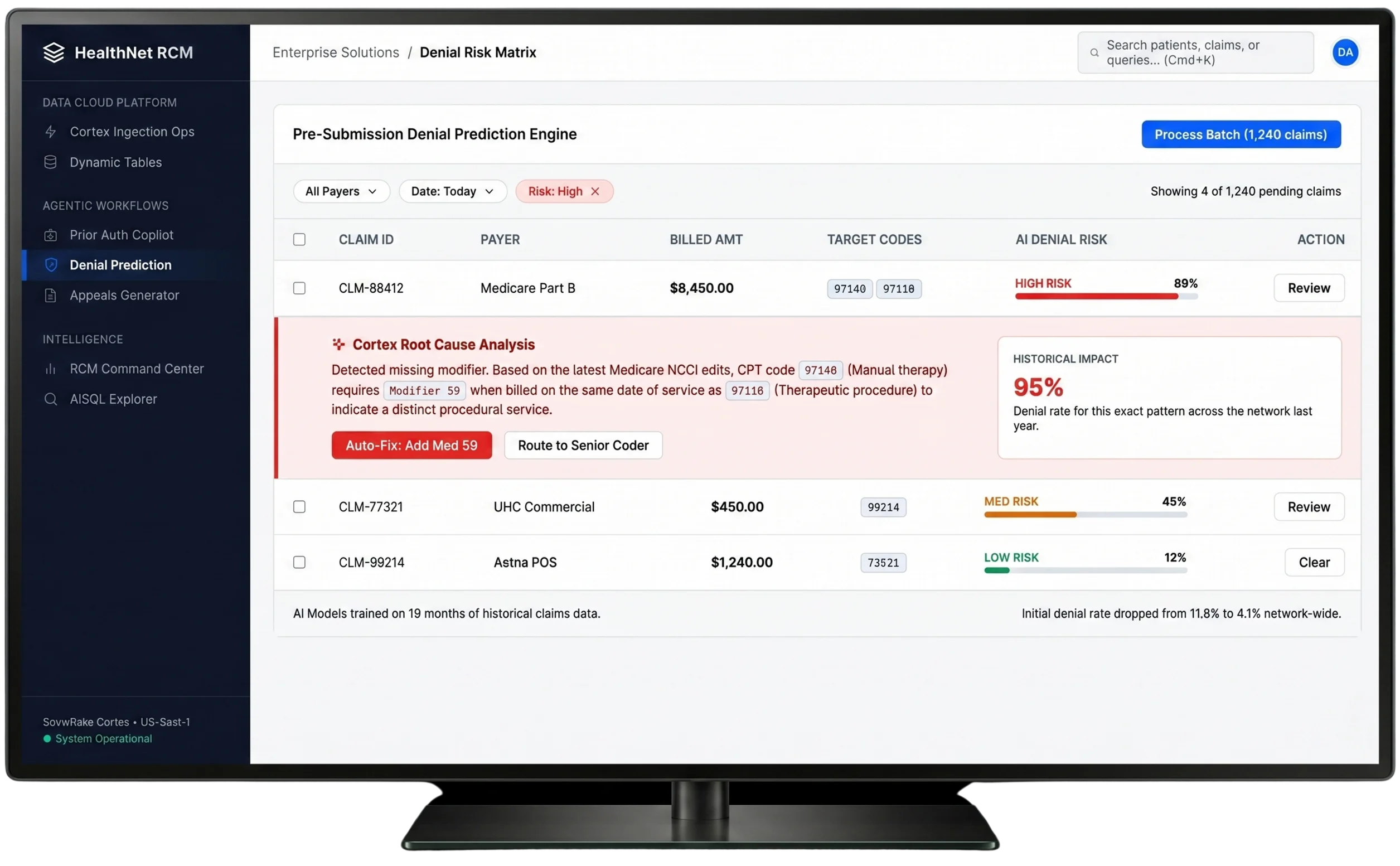Toggle the select-all claims checkbox
This screenshot has height=866, width=1400.
pos(299,239)
